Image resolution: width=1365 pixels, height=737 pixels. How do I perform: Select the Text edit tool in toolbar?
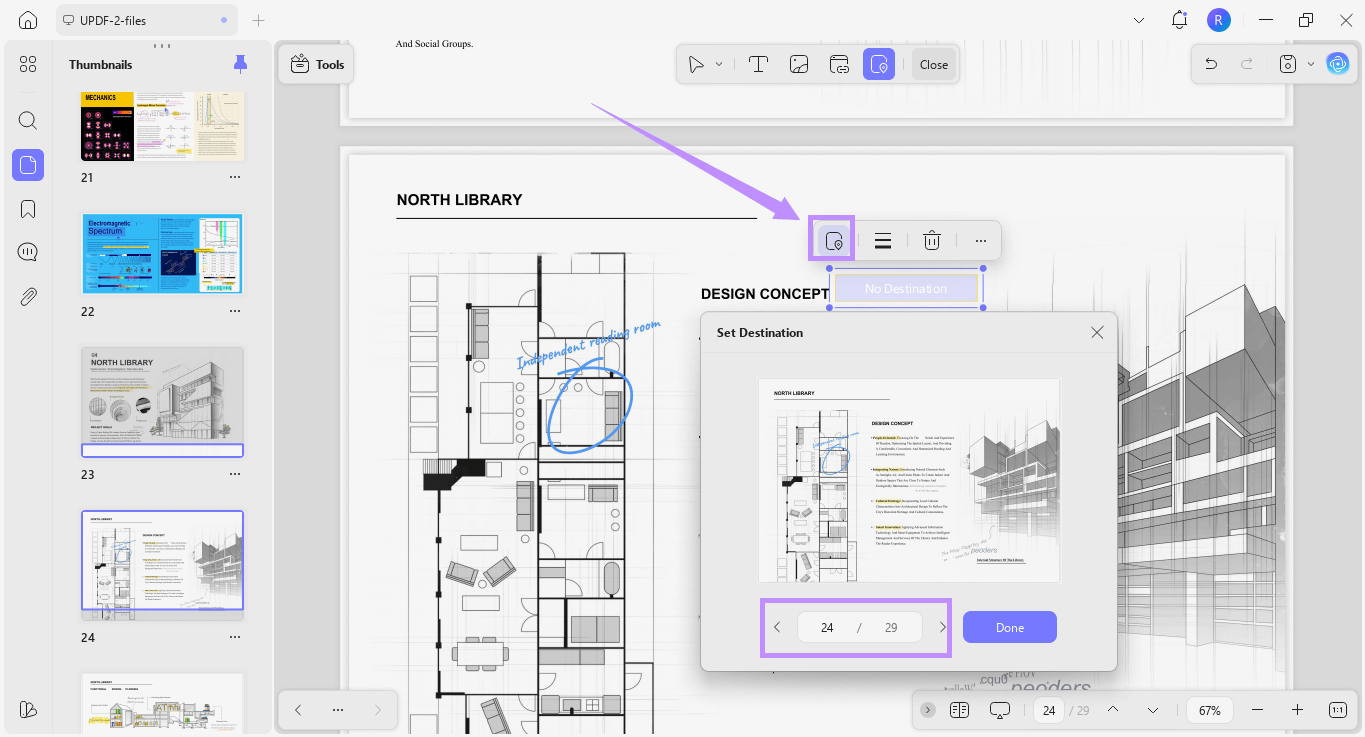pos(758,64)
